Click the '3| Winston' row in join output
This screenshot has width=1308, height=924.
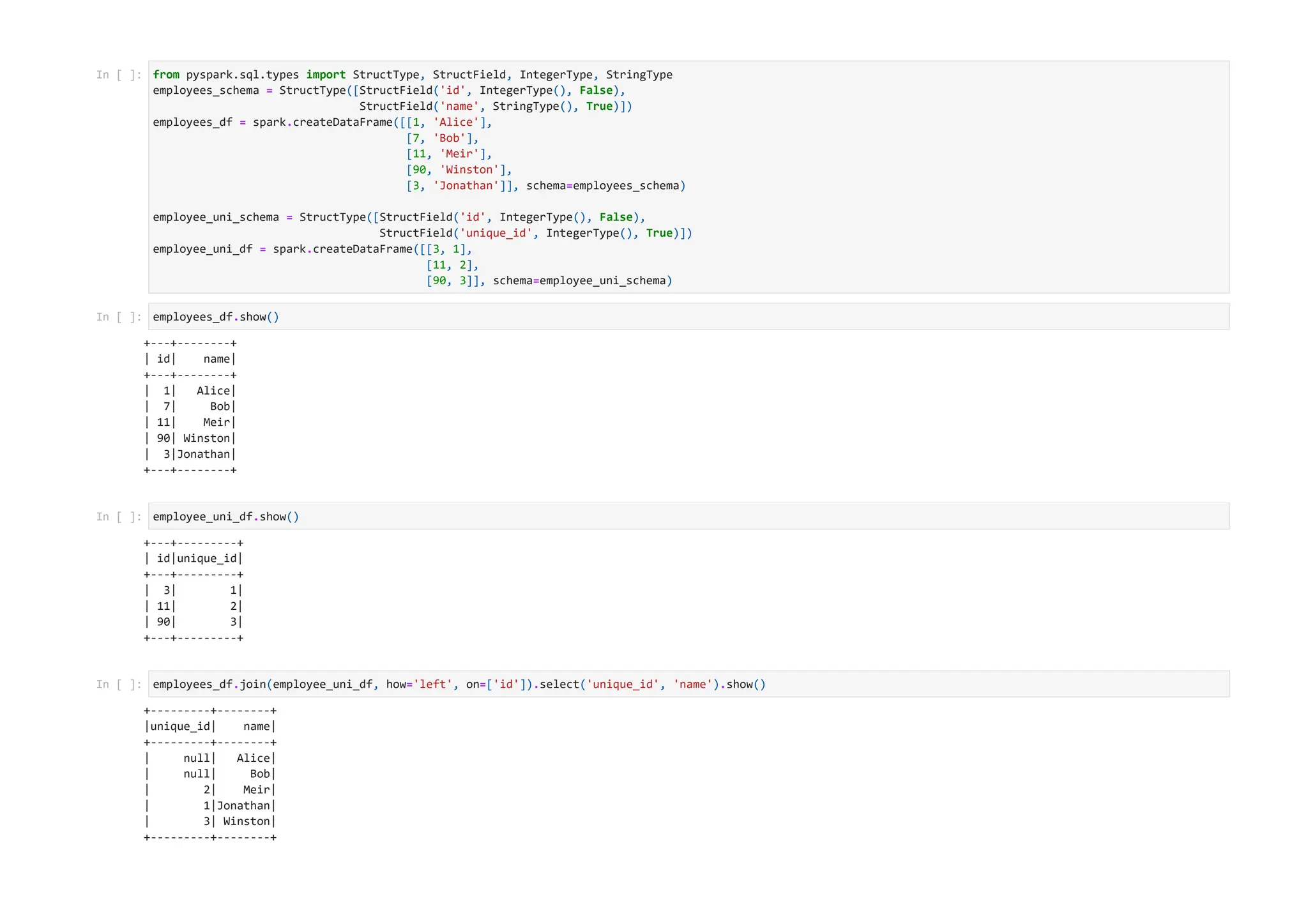click(210, 821)
